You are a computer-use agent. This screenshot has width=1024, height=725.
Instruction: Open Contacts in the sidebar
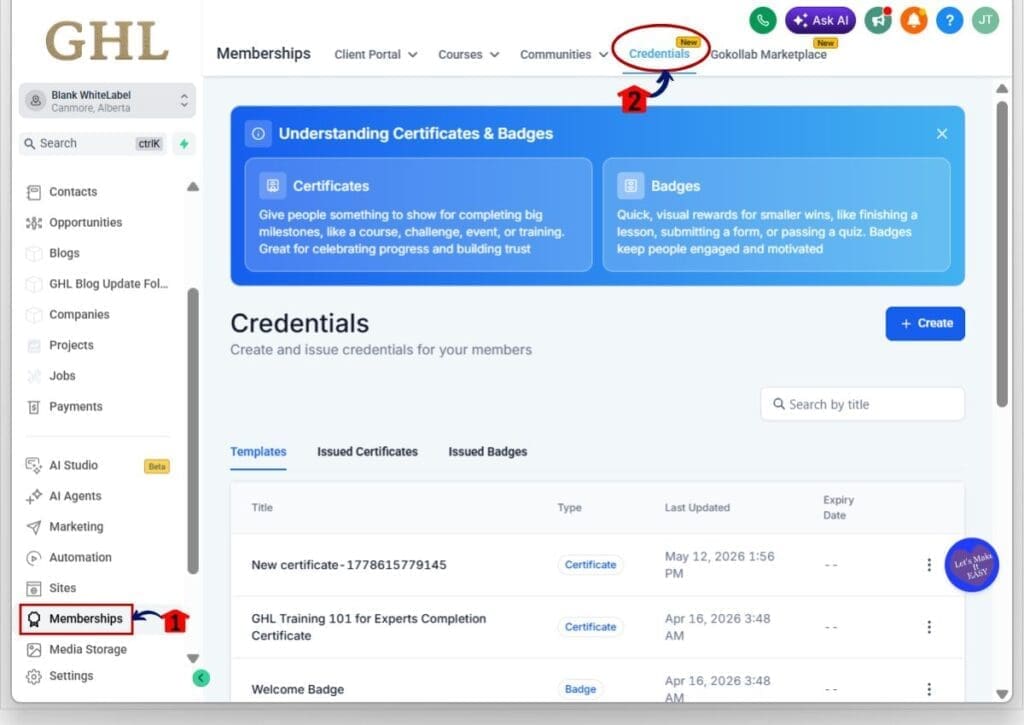[73, 191]
